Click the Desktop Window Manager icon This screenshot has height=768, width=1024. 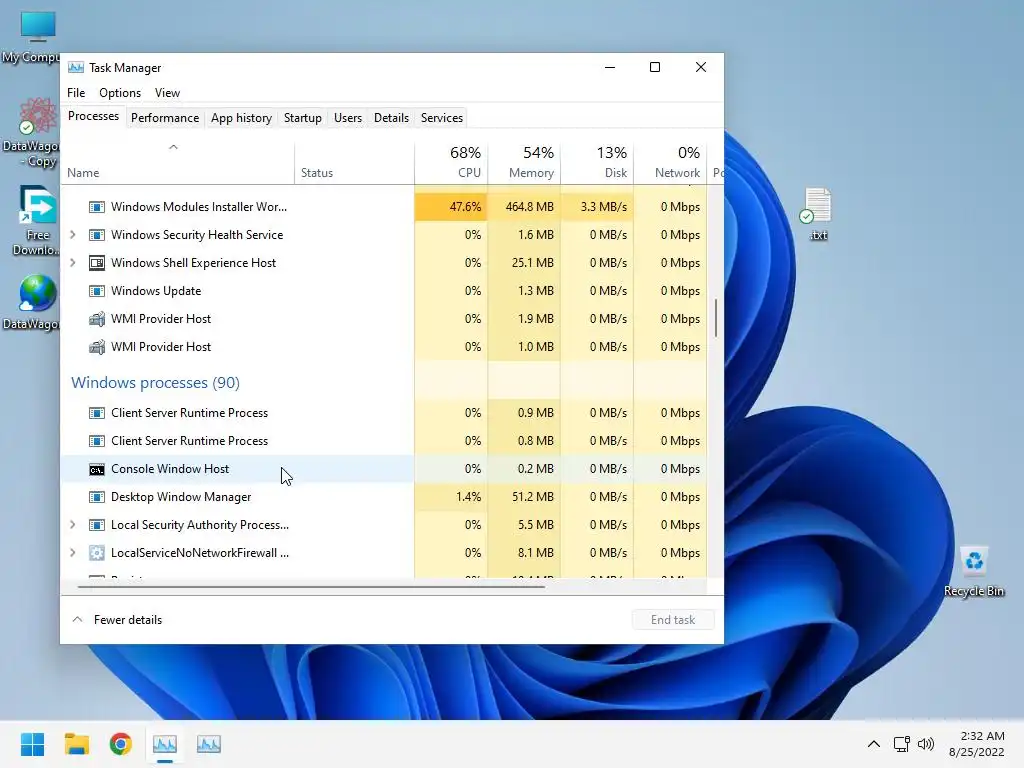[x=97, y=498]
